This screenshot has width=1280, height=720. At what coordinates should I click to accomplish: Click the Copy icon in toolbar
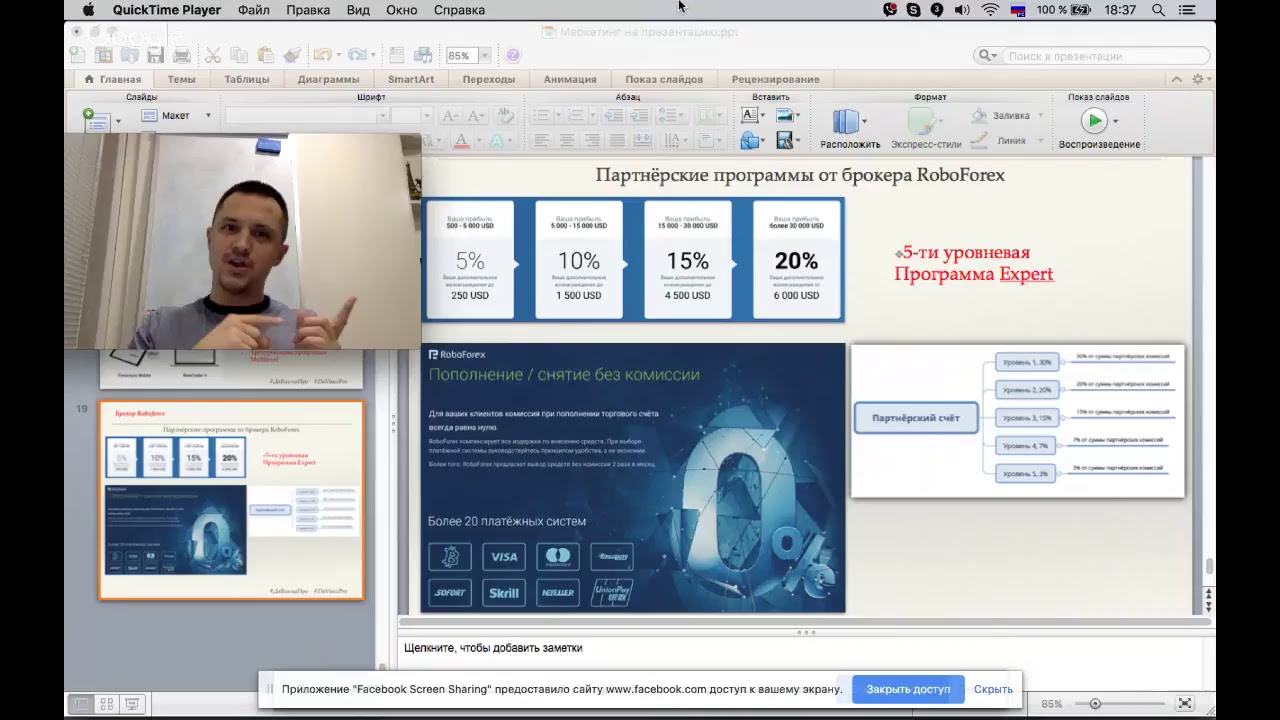pyautogui.click(x=238, y=56)
